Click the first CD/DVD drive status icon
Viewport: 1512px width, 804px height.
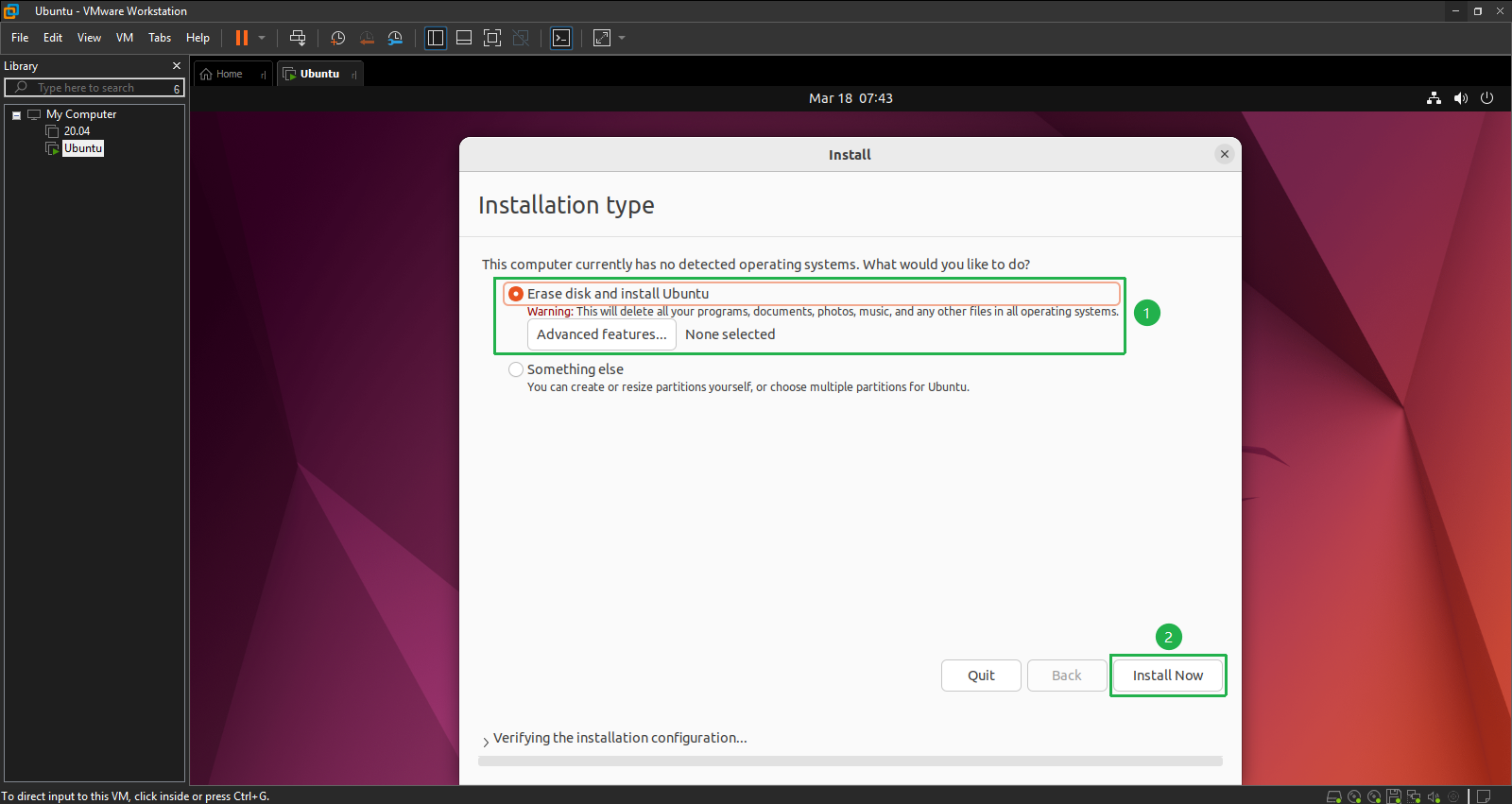tap(1354, 796)
